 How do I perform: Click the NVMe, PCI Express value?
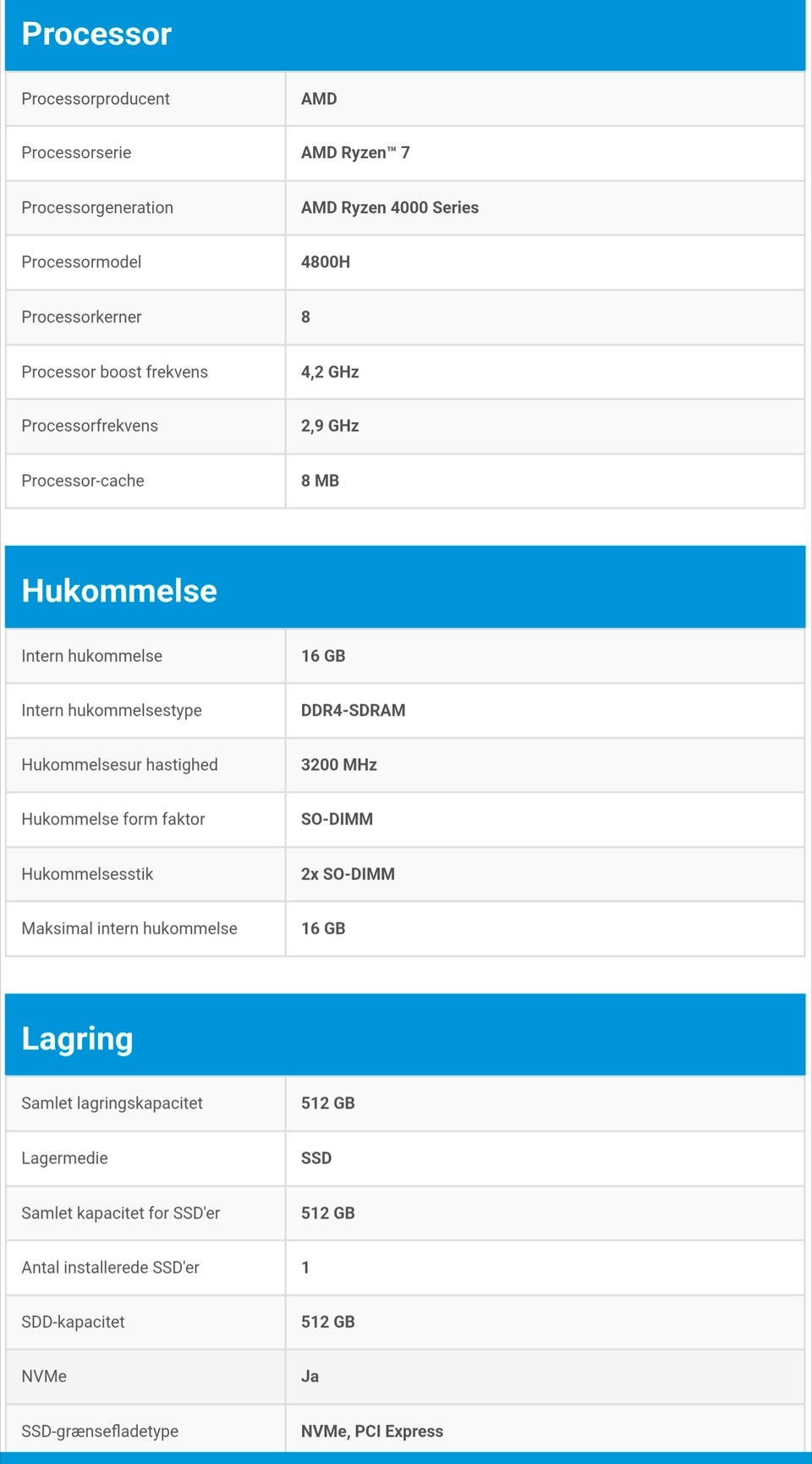coord(372,1431)
